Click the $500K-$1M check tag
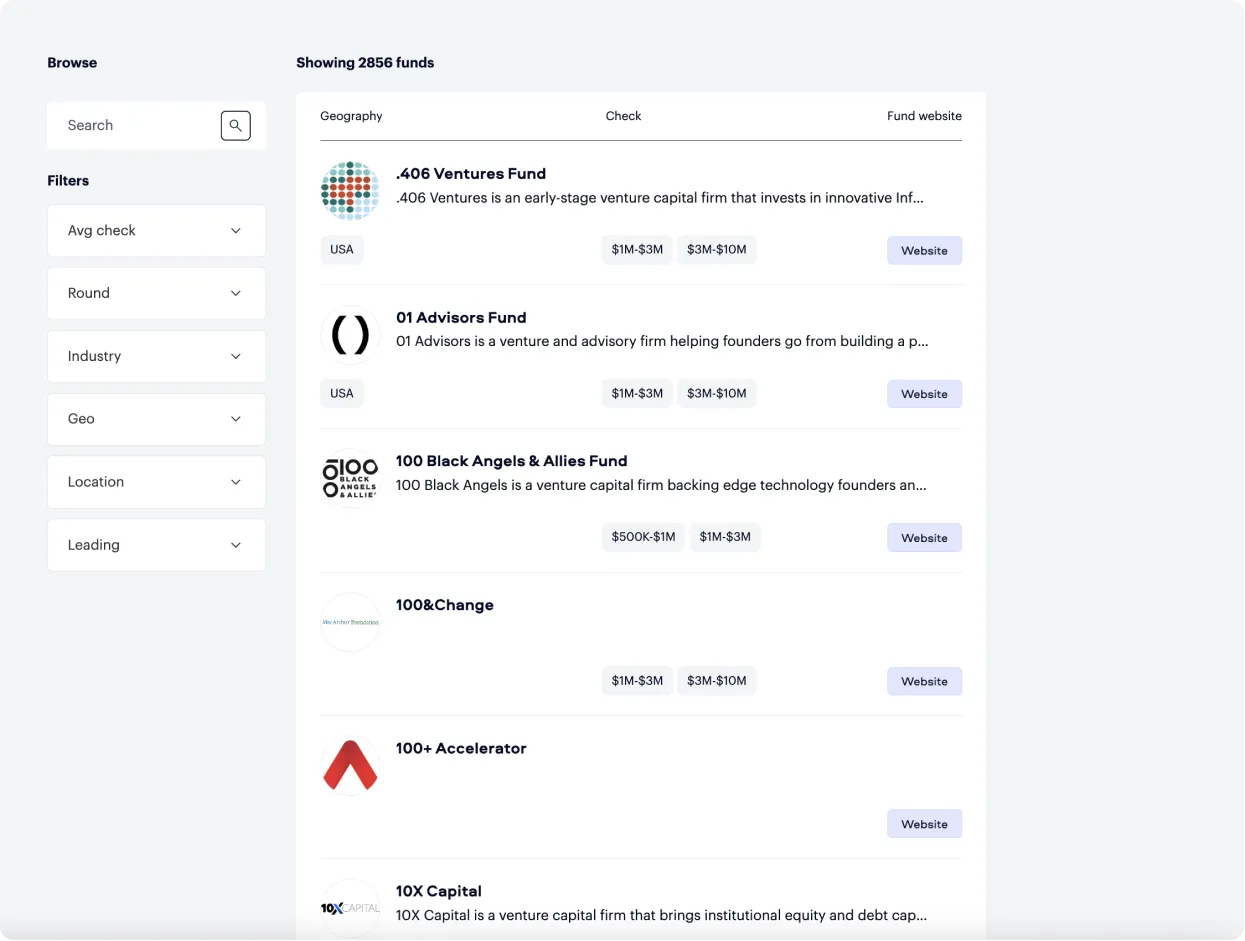1245x941 pixels. 643,537
